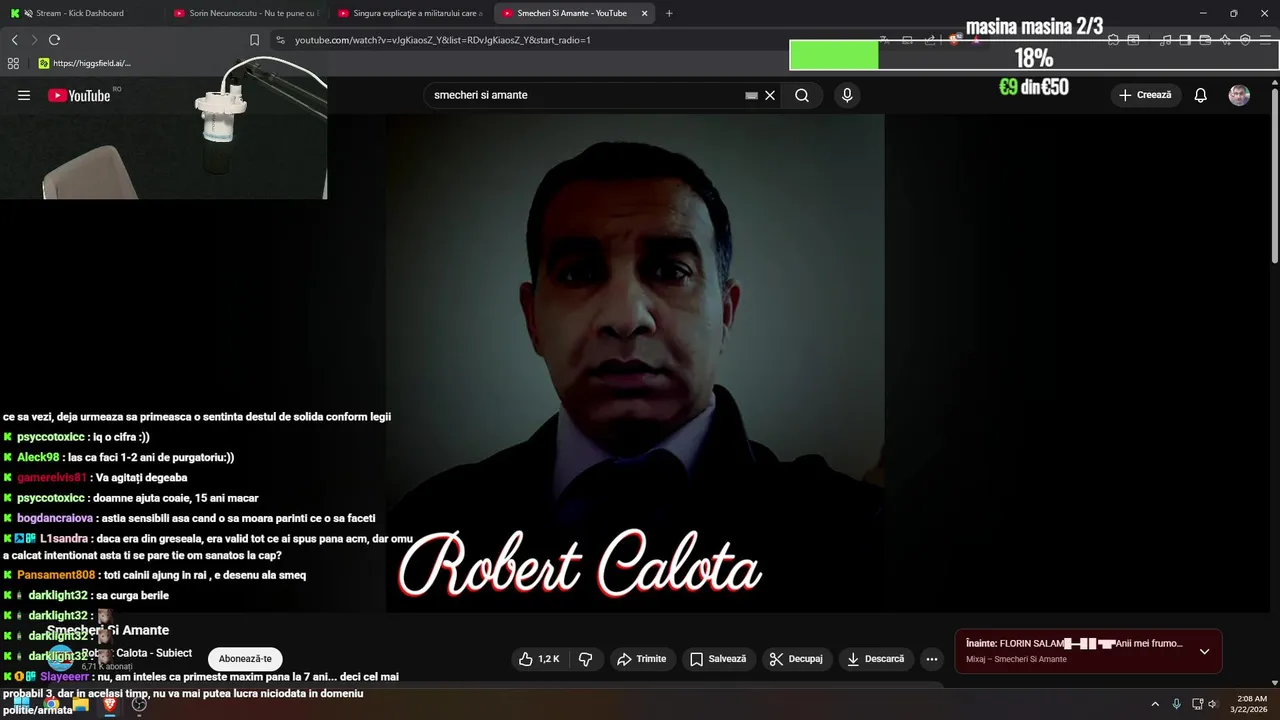Image resolution: width=1280 pixels, height=720 pixels.
Task: Click chat username bogdancraiova
Action: point(55,518)
